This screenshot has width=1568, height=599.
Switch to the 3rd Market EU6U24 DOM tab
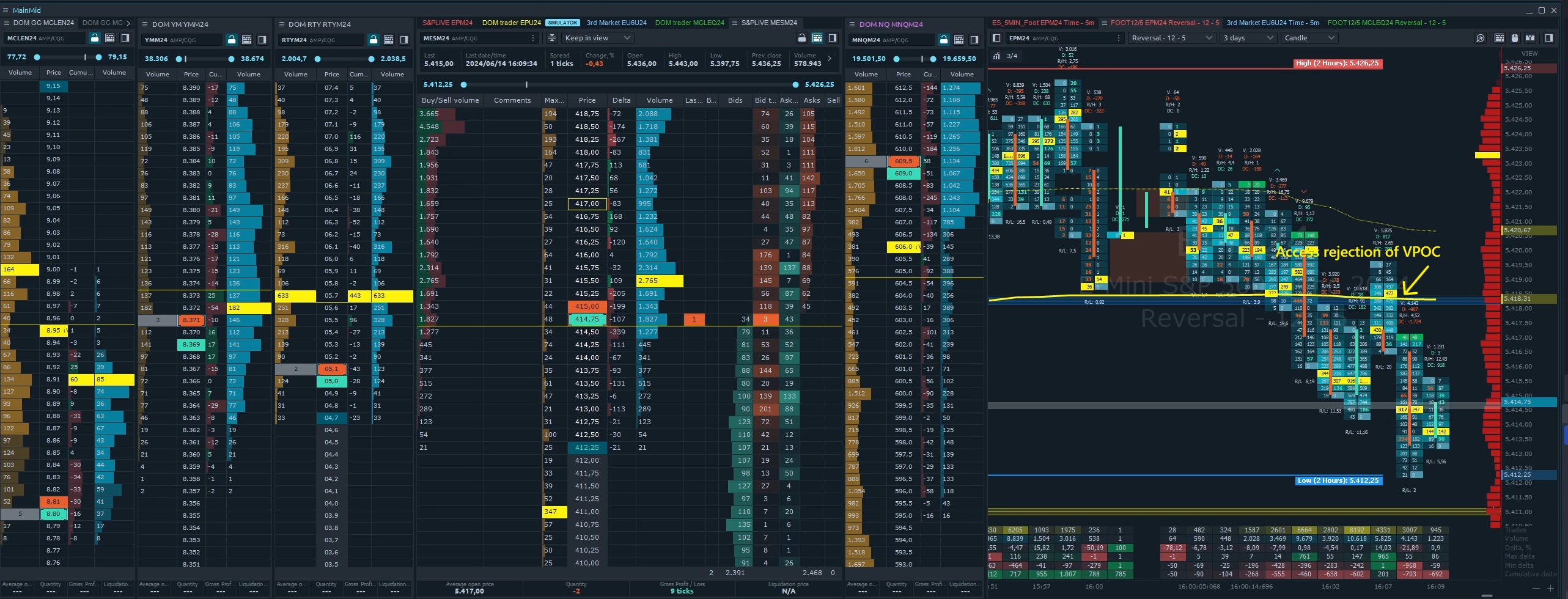tap(617, 23)
